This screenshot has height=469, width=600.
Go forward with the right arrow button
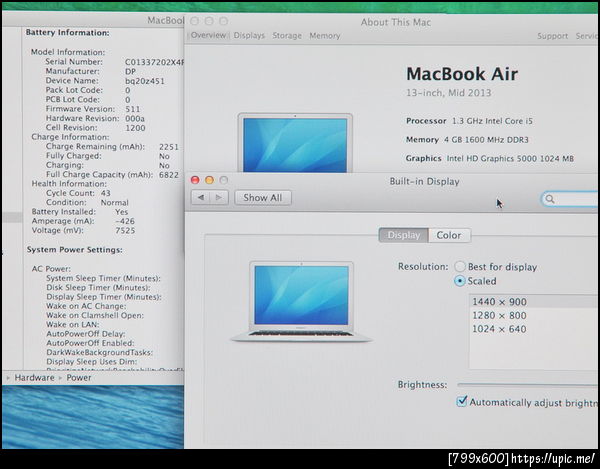tap(219, 197)
